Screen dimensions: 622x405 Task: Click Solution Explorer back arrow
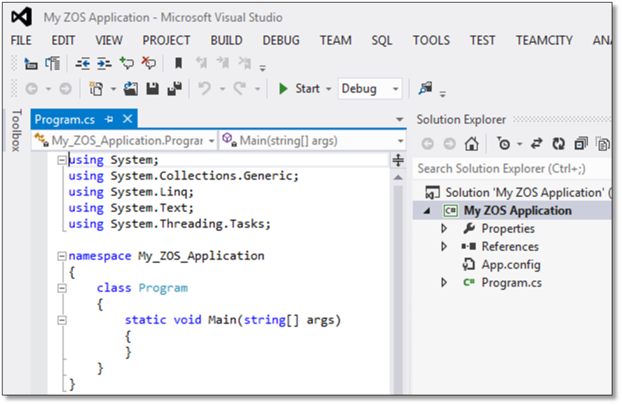[x=428, y=144]
